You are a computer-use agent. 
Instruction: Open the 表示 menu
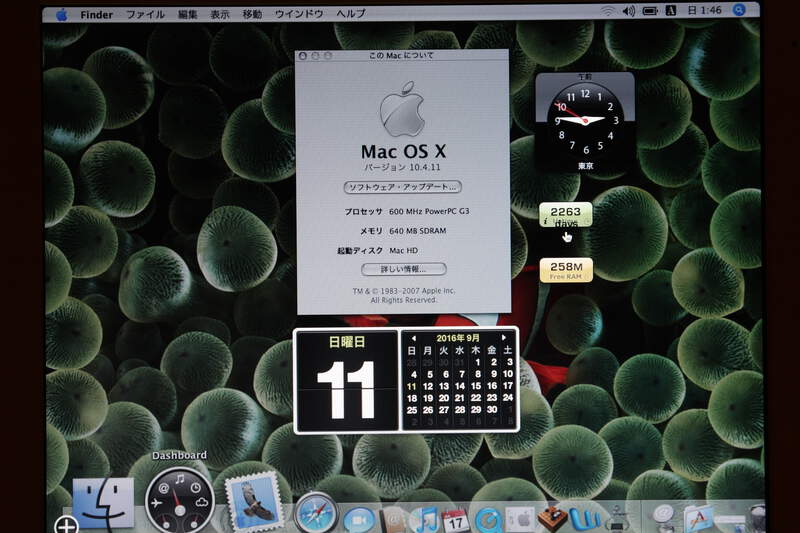click(x=220, y=14)
